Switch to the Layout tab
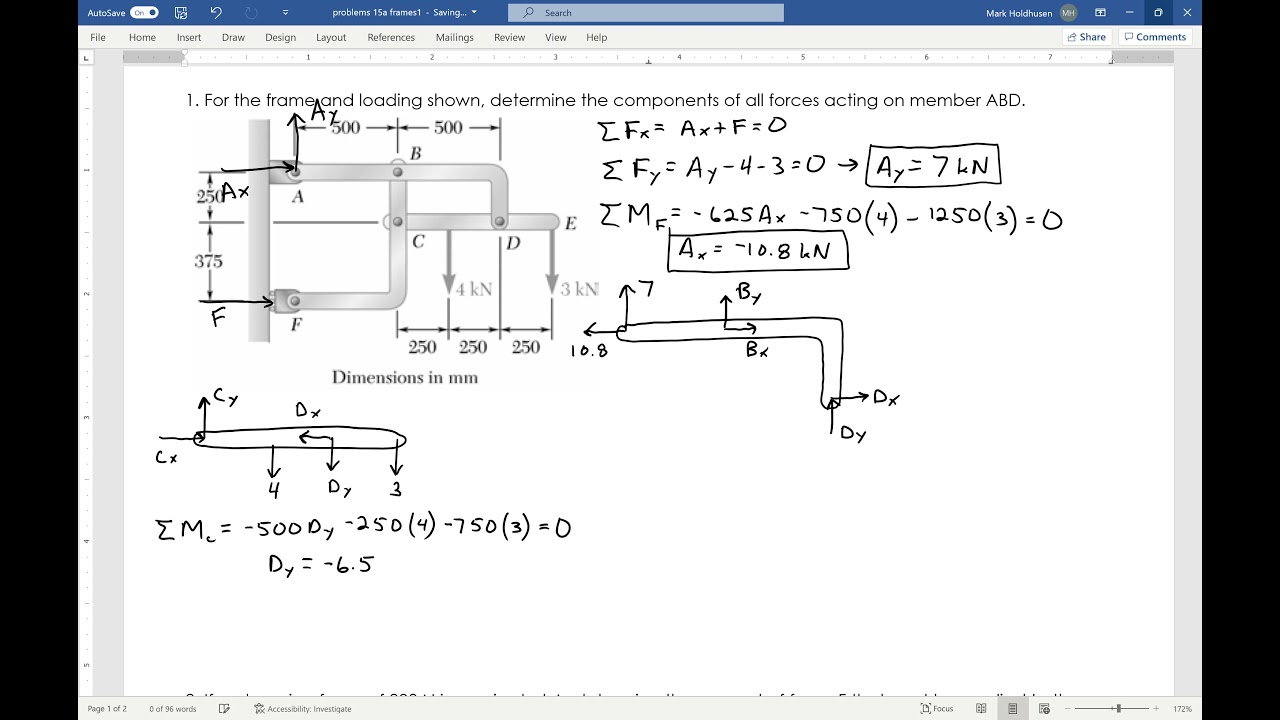This screenshot has height=720, width=1280. click(x=331, y=37)
